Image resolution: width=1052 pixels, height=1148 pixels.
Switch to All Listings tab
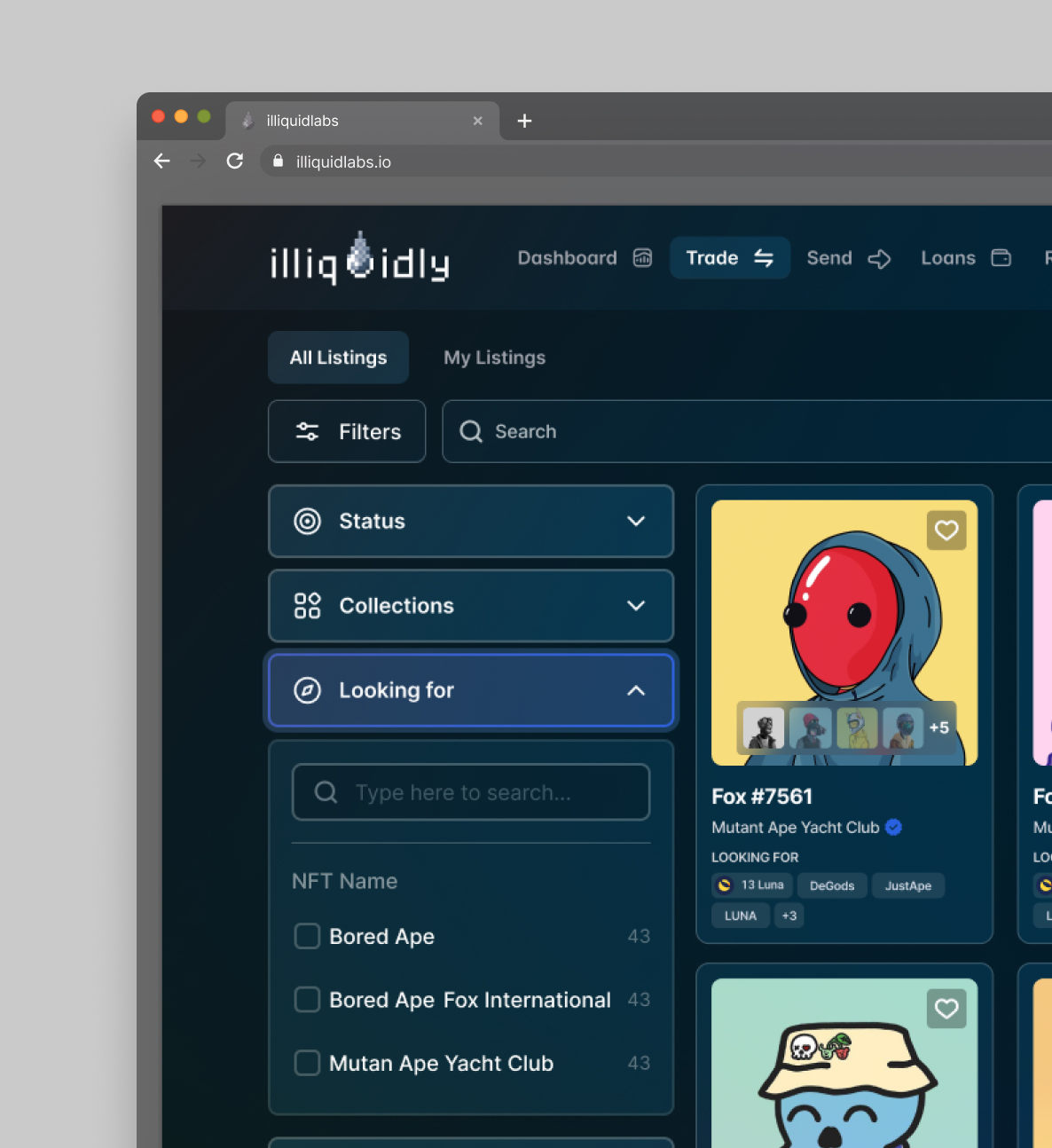(338, 358)
